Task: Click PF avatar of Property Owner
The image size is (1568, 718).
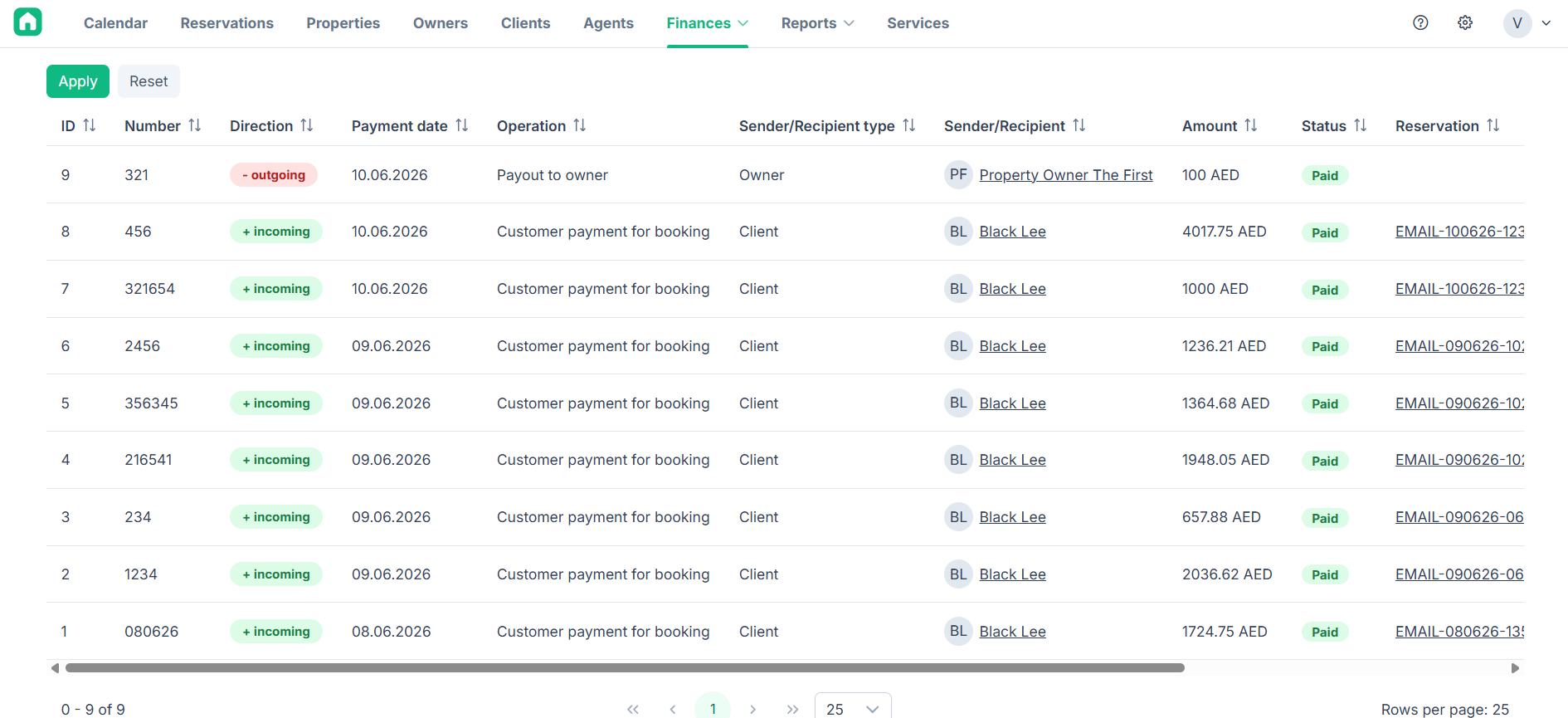Action: (958, 174)
